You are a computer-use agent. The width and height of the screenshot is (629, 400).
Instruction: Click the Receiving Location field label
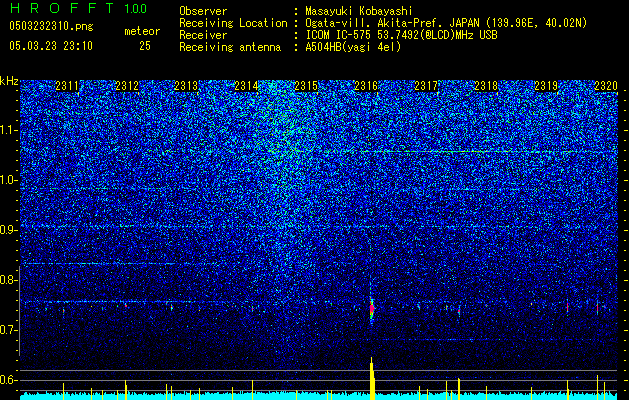233,23
